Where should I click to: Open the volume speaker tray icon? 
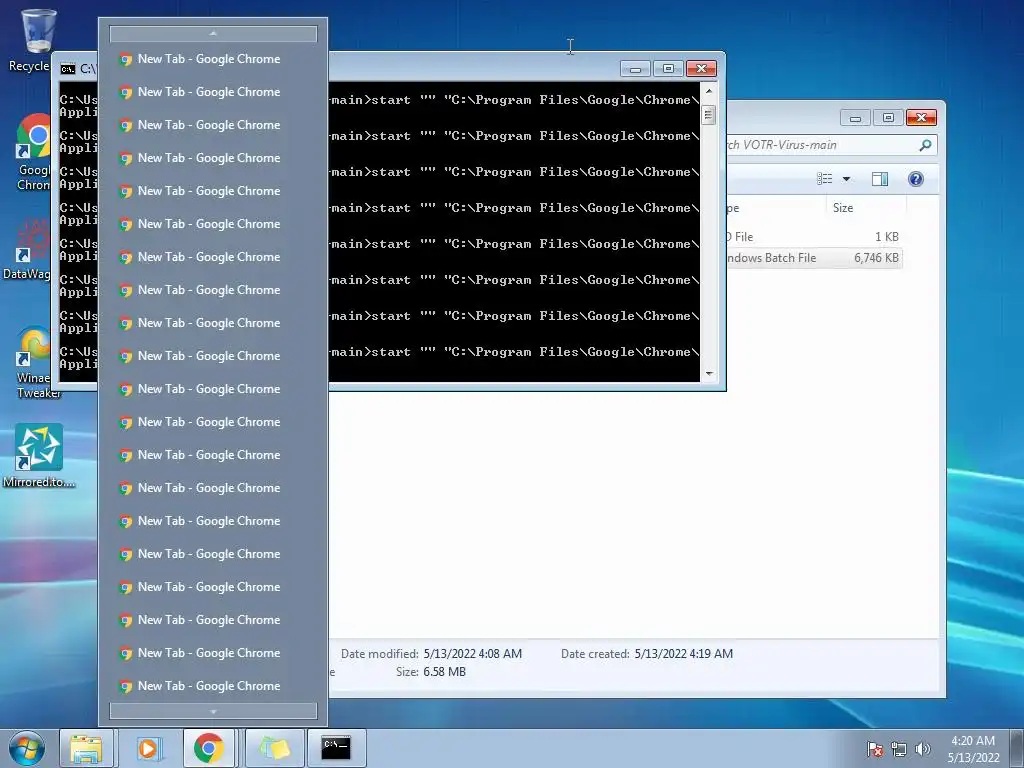(922, 749)
